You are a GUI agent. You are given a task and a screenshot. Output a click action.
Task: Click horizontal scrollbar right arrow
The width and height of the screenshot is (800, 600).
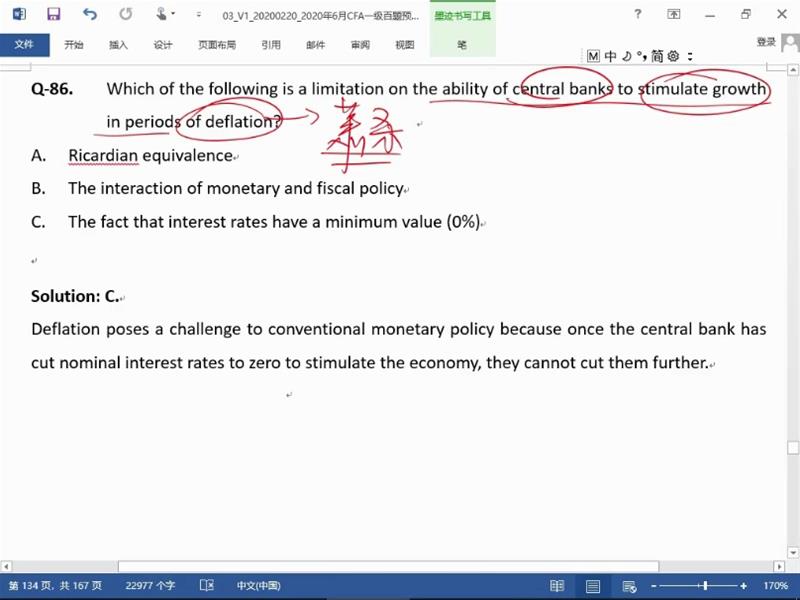coord(779,566)
